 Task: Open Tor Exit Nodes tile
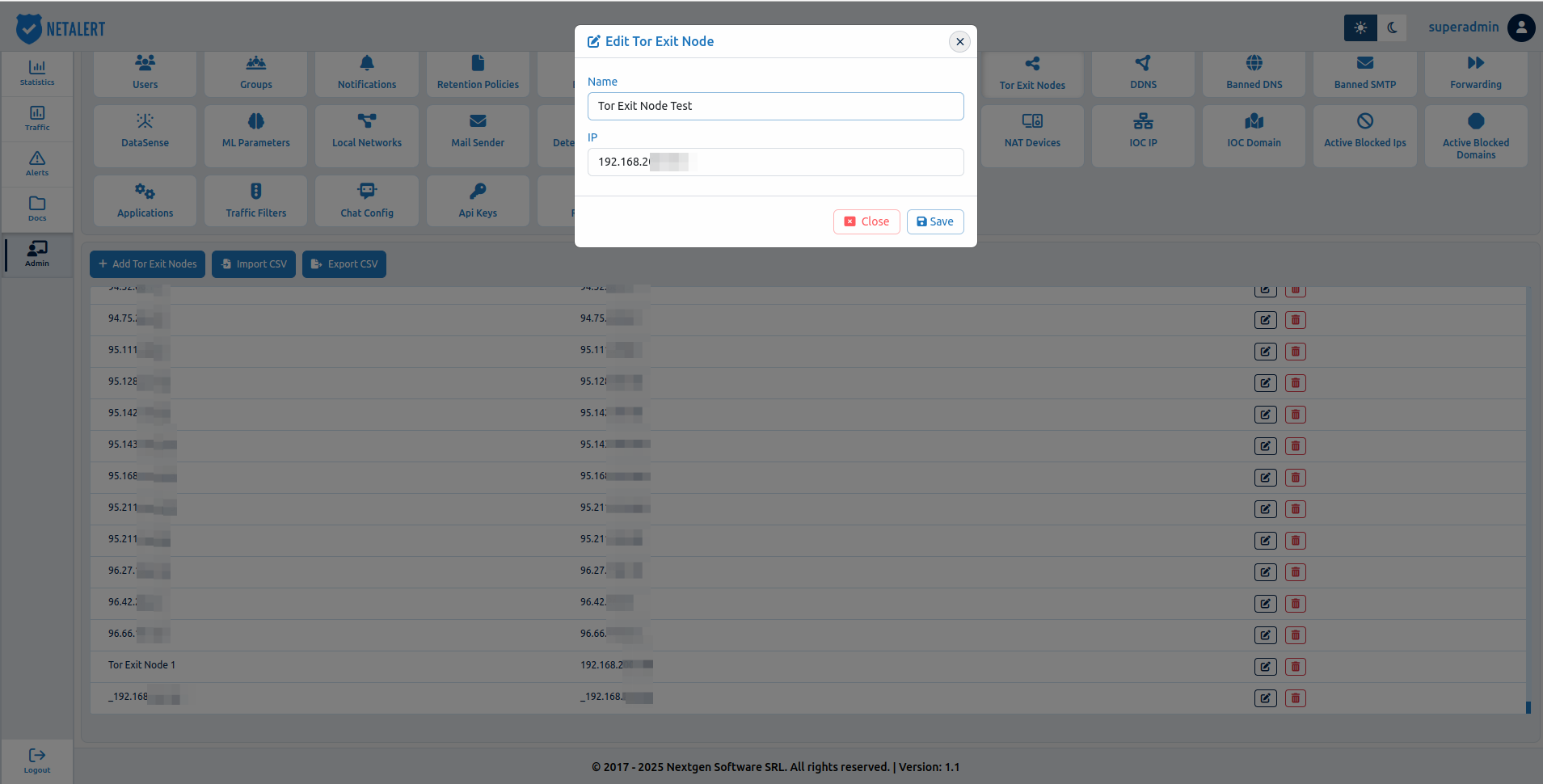pos(1032,73)
